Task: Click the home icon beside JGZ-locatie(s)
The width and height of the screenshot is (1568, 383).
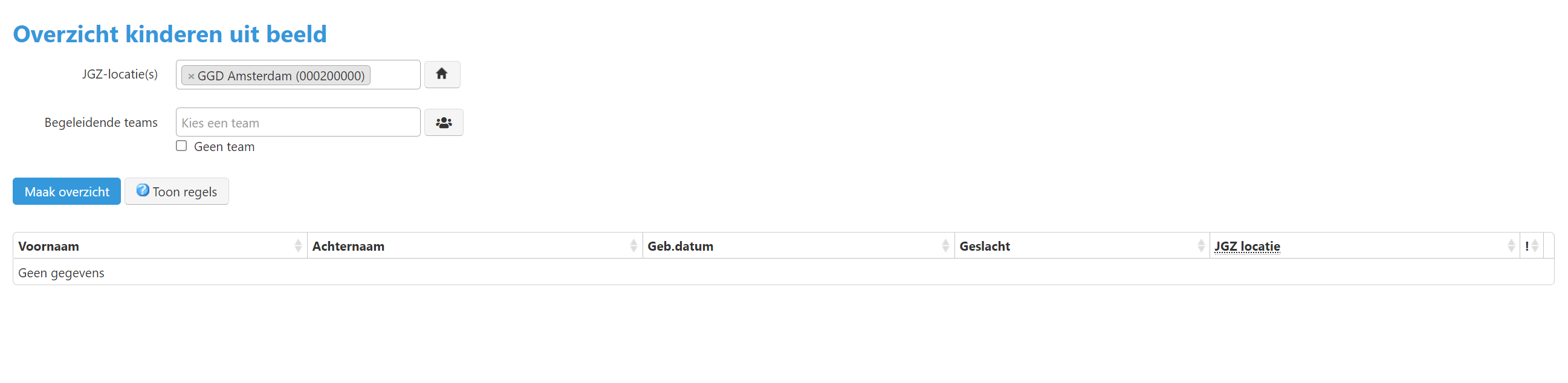Action: pyautogui.click(x=442, y=74)
